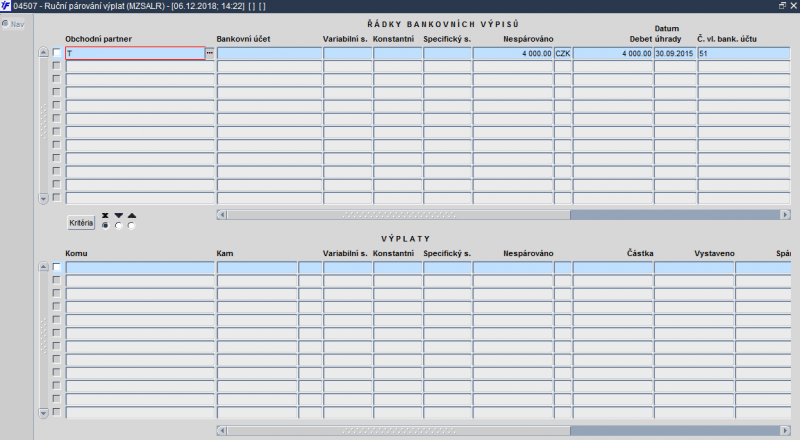Screen dimensions: 800x440
Task: Click first row Vystaveno field in Výplaty
Action: (x=694, y=267)
